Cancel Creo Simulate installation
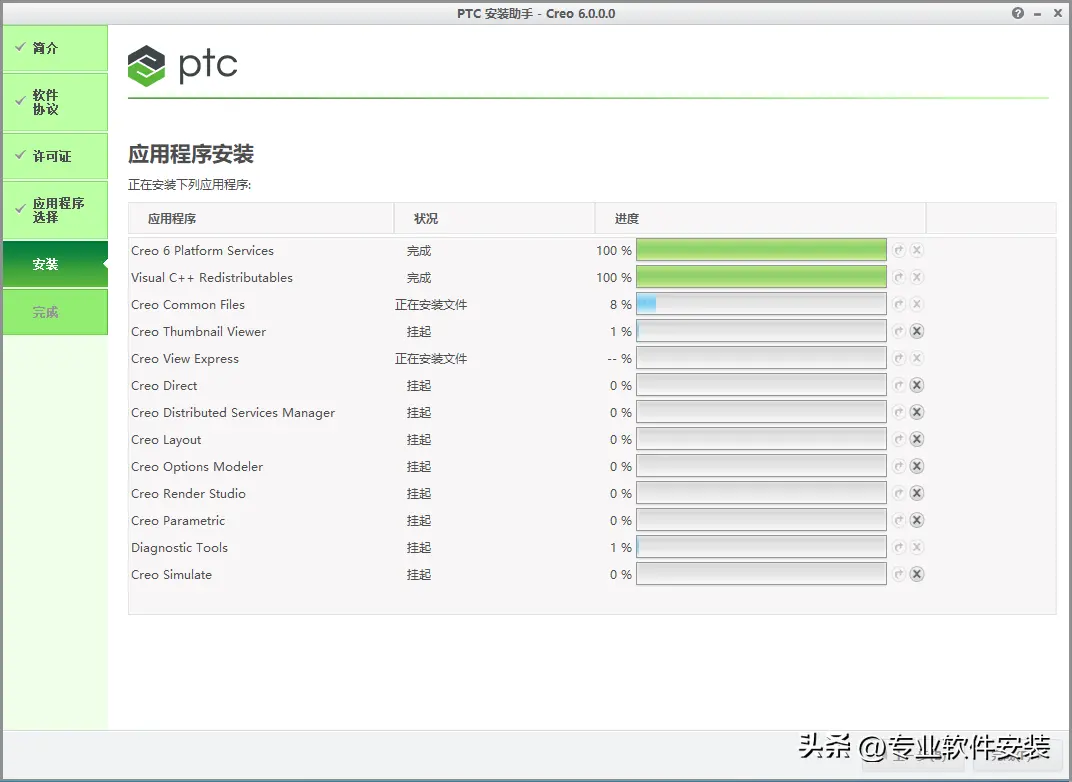Image resolution: width=1072 pixels, height=782 pixels. (917, 574)
